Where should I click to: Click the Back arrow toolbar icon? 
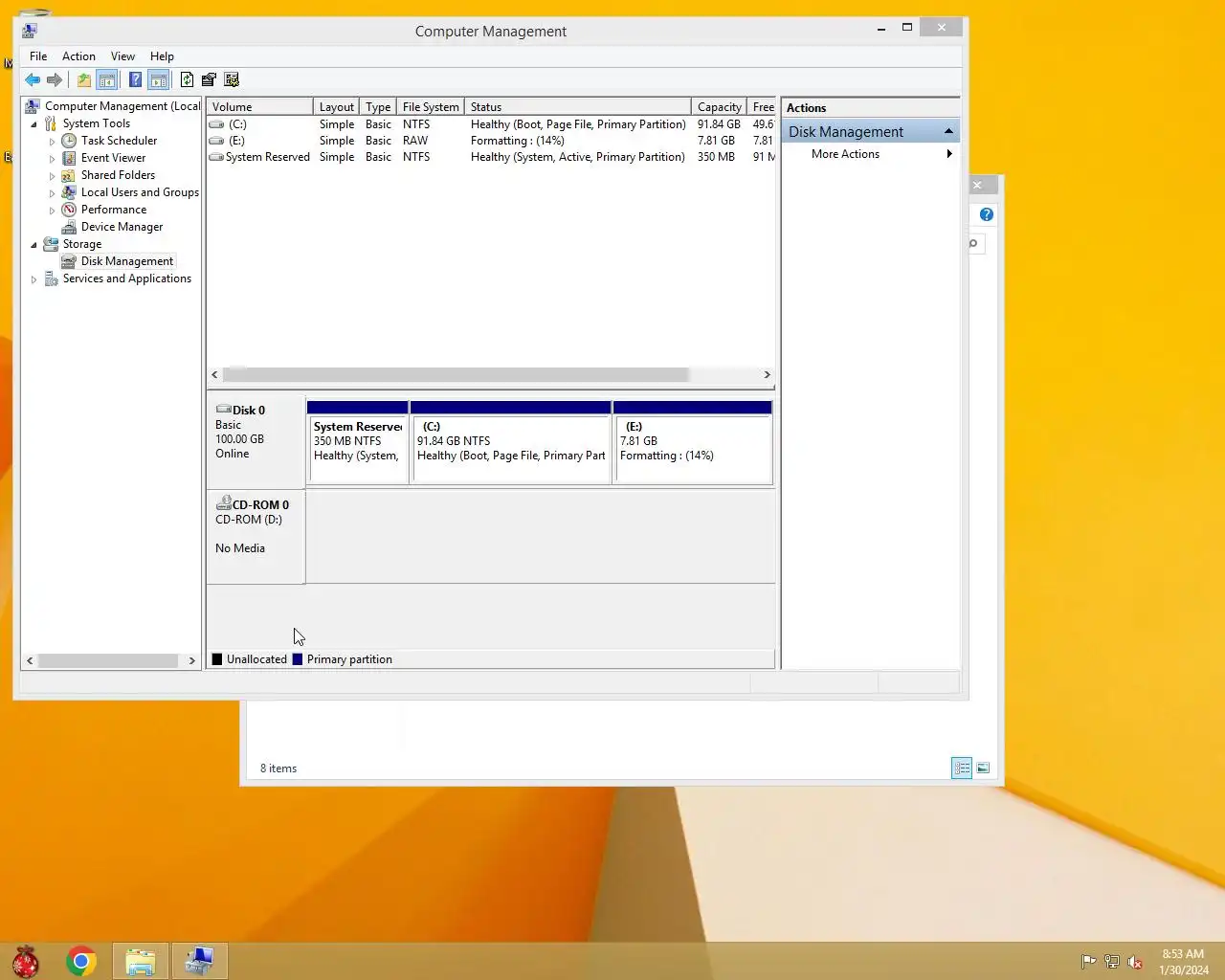[33, 80]
